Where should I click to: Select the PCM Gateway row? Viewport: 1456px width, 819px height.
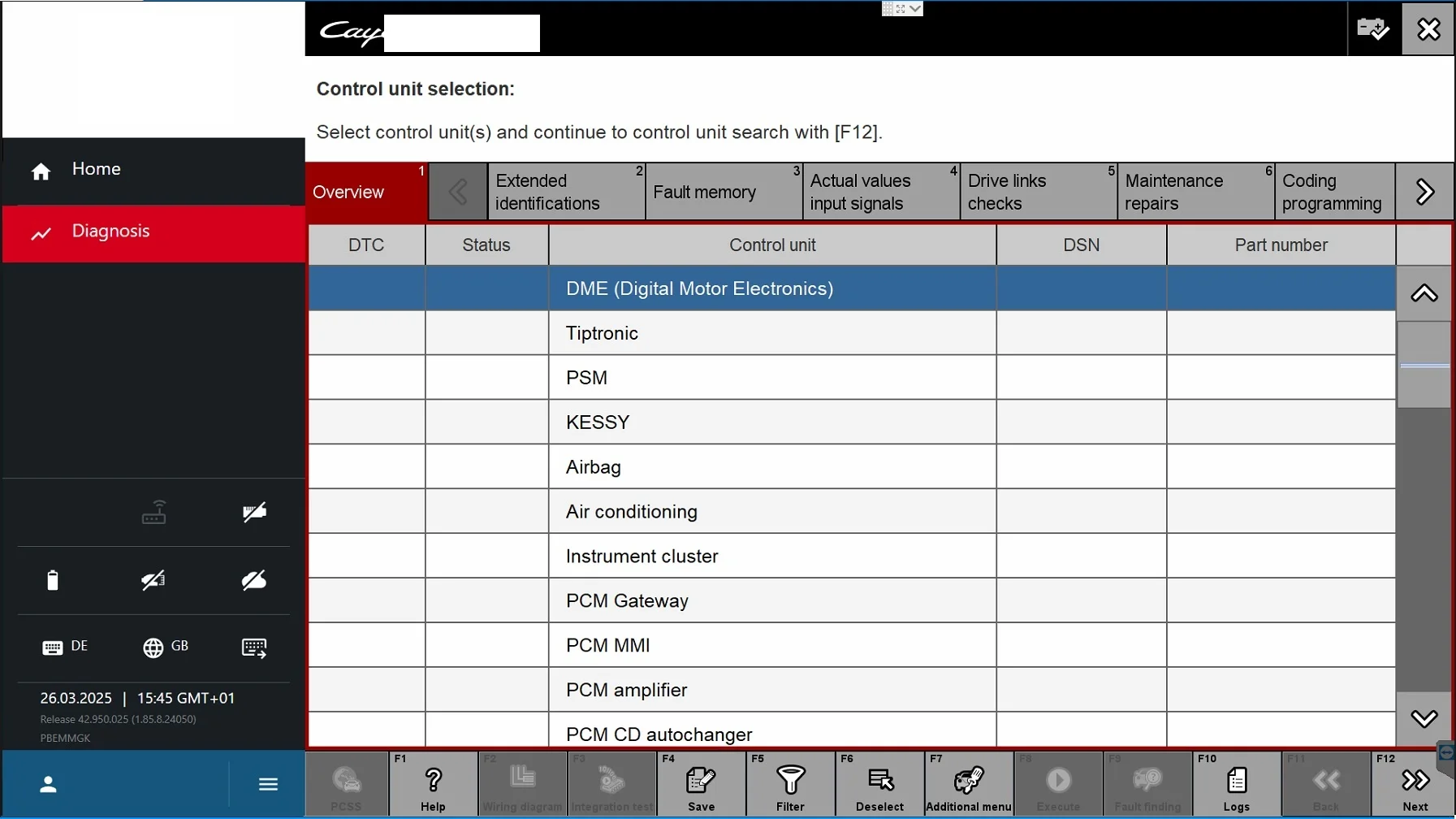pyautogui.click(x=852, y=601)
